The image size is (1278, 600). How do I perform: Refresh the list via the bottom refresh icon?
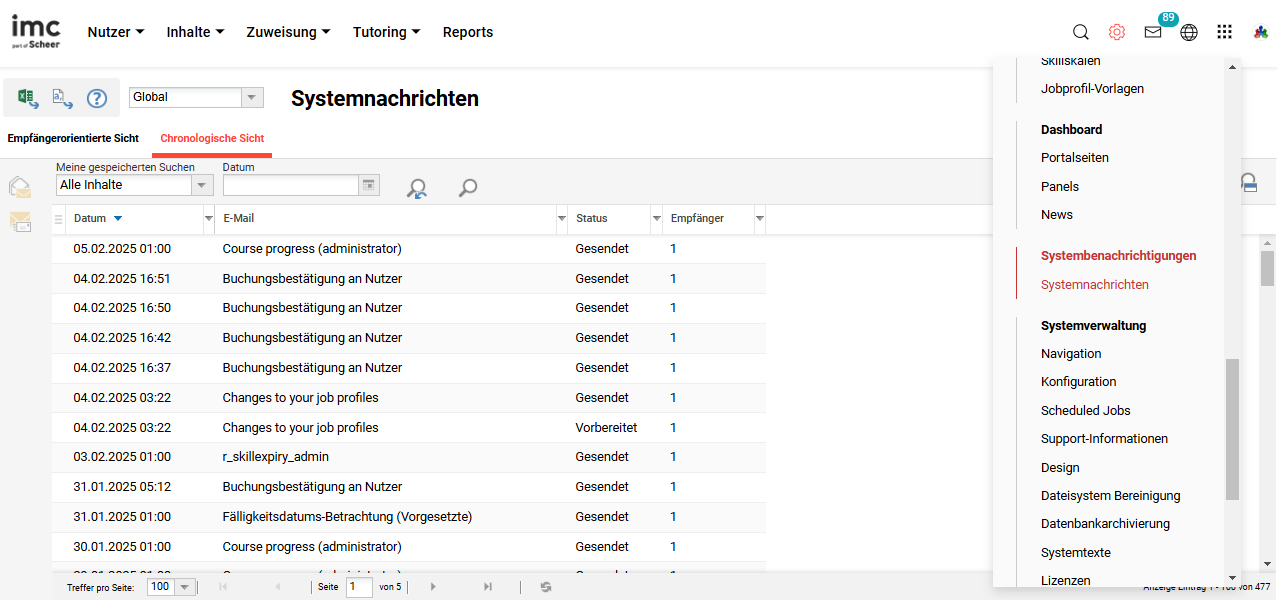click(545, 587)
